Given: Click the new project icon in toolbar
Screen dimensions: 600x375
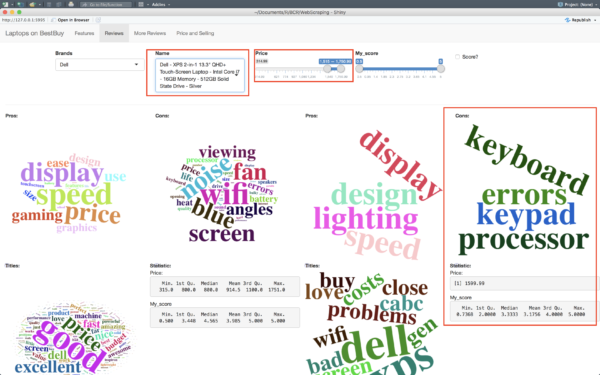Looking at the screenshot, I should point(20,5).
